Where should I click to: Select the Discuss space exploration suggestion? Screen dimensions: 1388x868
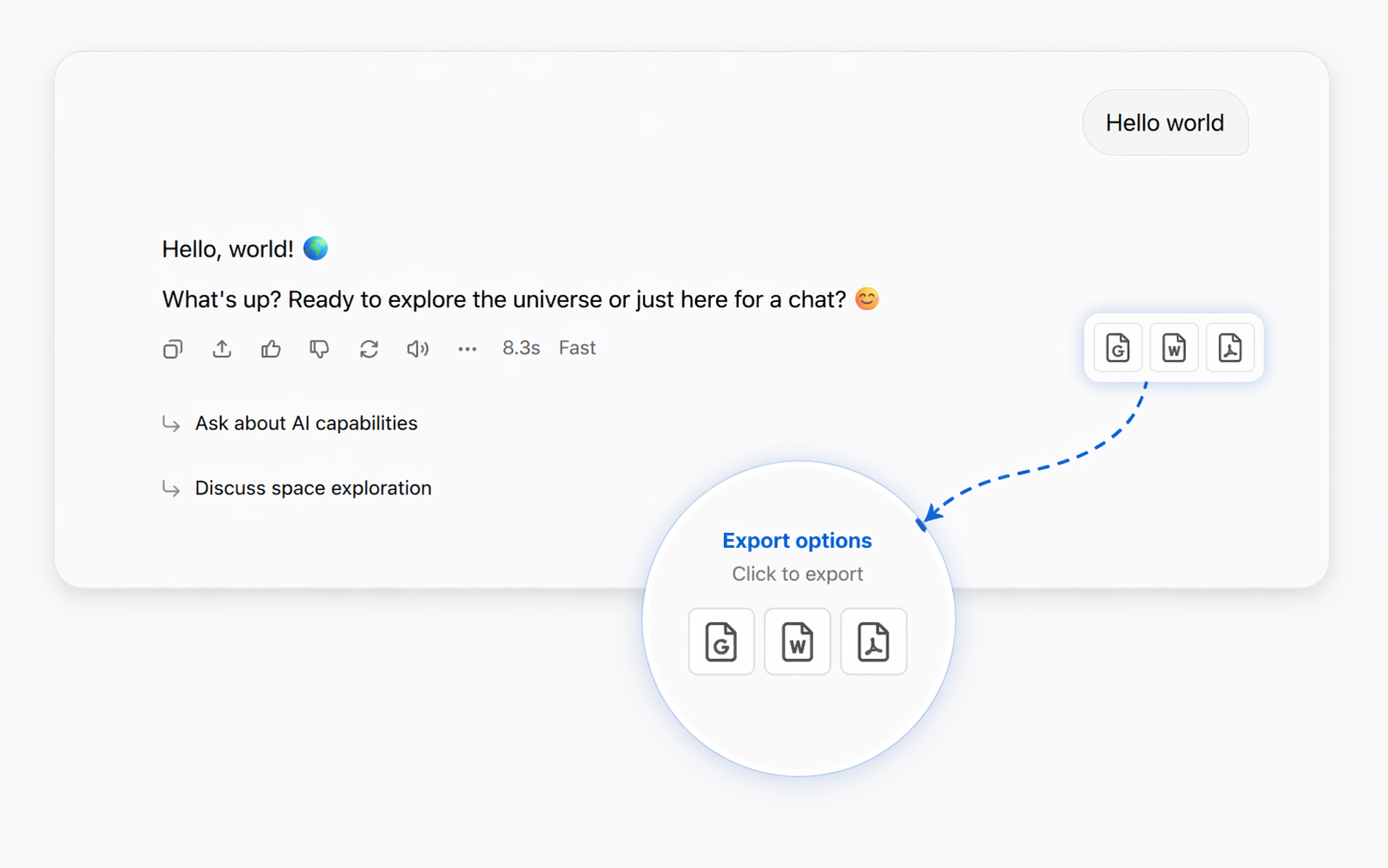312,488
